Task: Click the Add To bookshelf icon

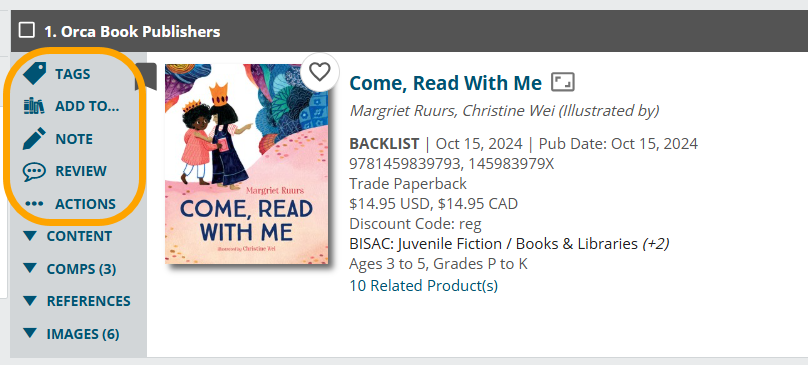Action: click(x=35, y=106)
